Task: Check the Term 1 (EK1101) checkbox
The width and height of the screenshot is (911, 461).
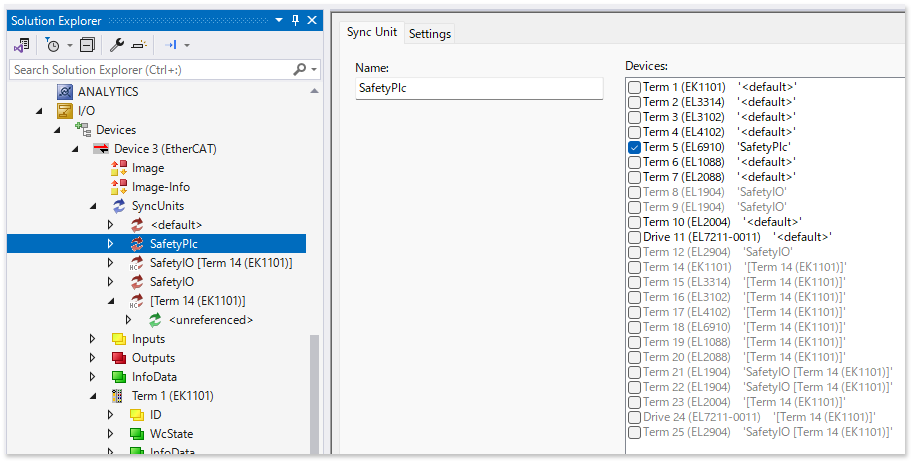Action: (634, 88)
